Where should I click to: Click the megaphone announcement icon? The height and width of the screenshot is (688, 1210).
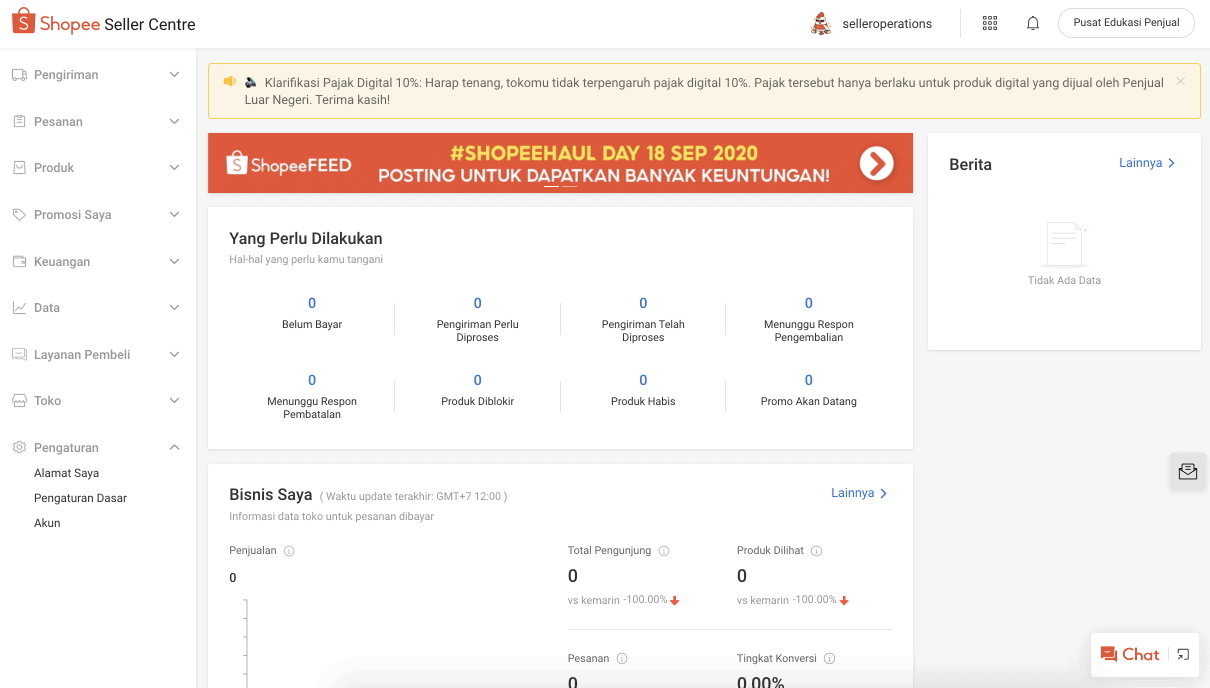[230, 82]
